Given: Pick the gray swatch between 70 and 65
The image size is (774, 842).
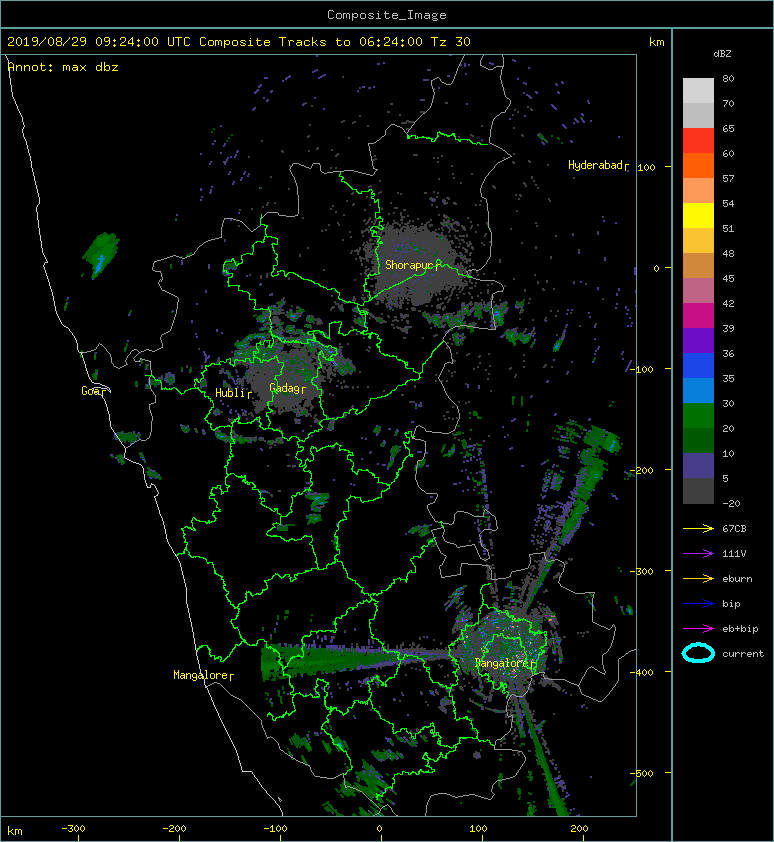Looking at the screenshot, I should 698,115.
